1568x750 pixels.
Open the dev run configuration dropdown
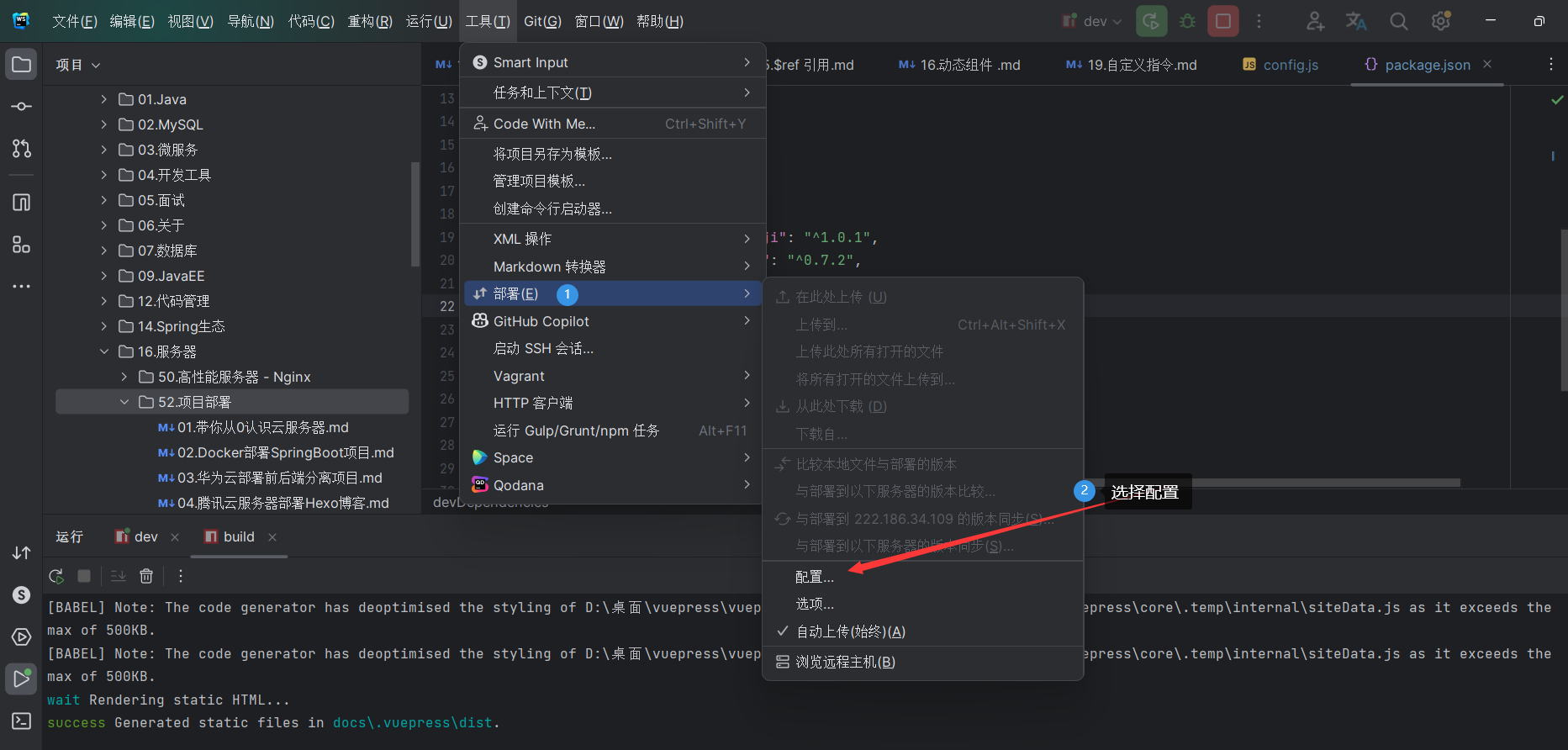click(1092, 21)
